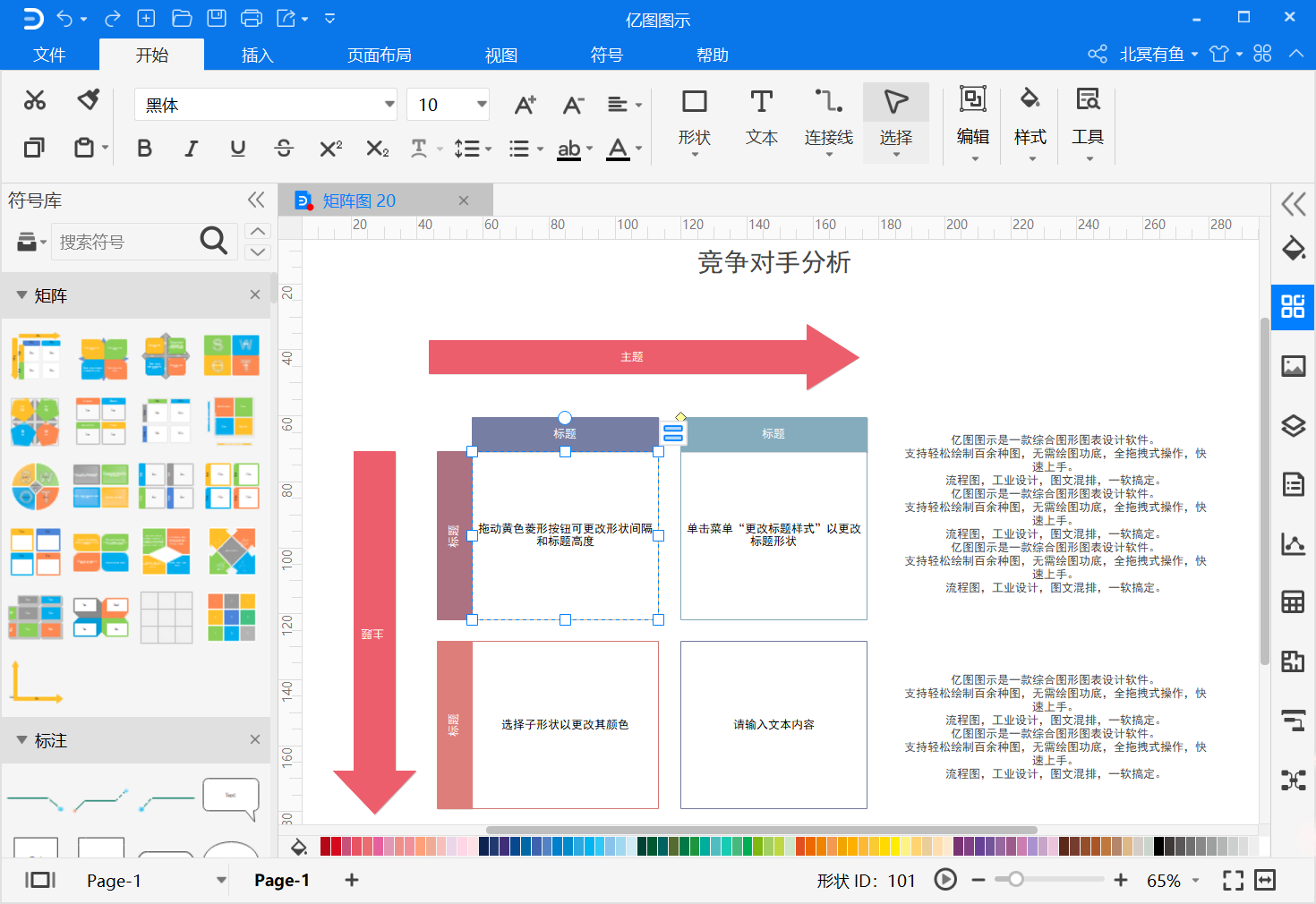Image resolution: width=1316 pixels, height=904 pixels.
Task: Click the play presentation button in status bar
Action: [x=945, y=880]
